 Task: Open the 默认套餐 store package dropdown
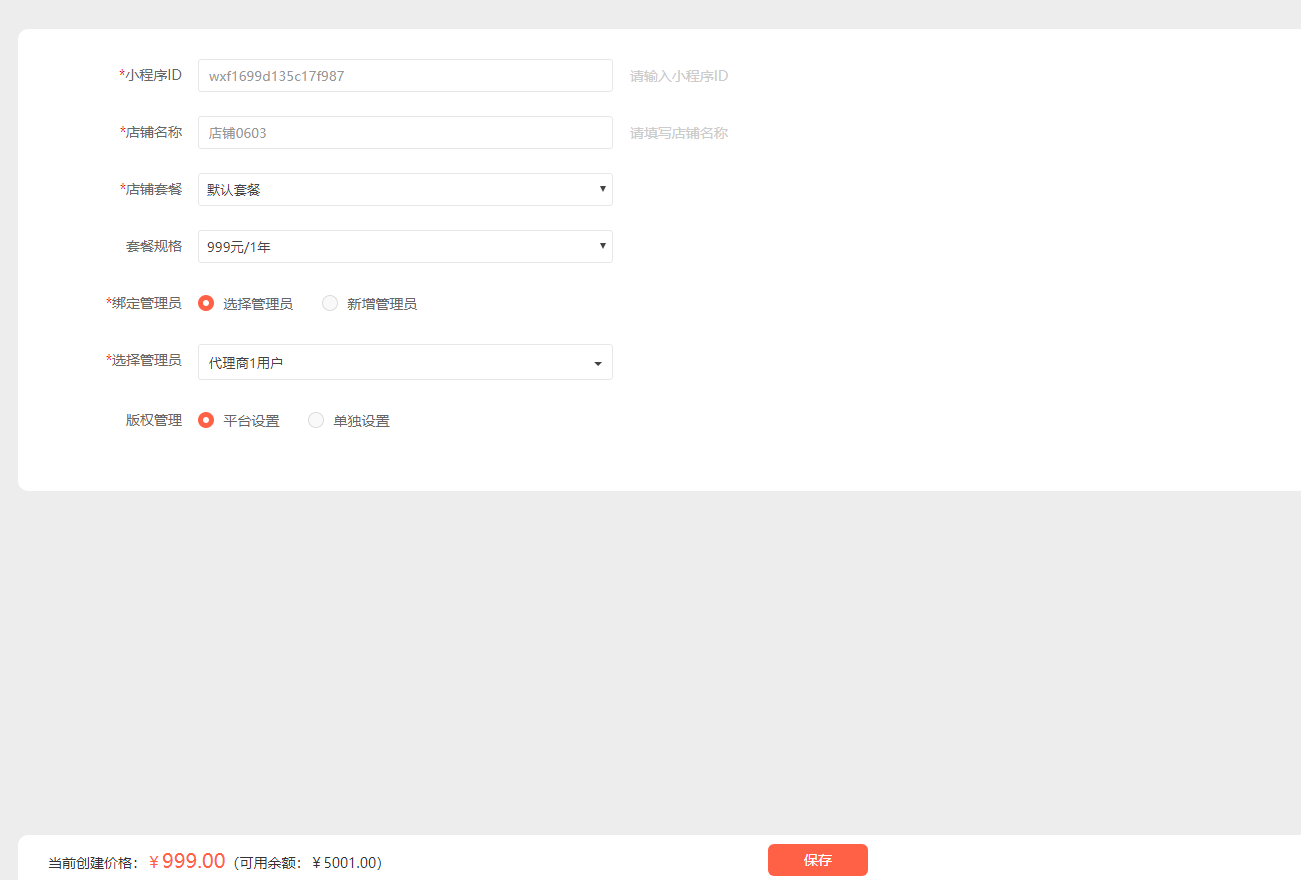[x=400, y=189]
